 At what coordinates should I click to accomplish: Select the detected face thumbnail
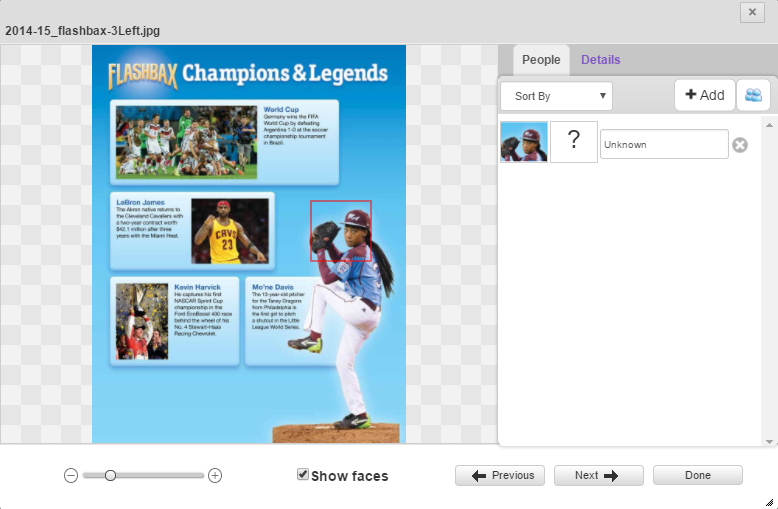(524, 142)
